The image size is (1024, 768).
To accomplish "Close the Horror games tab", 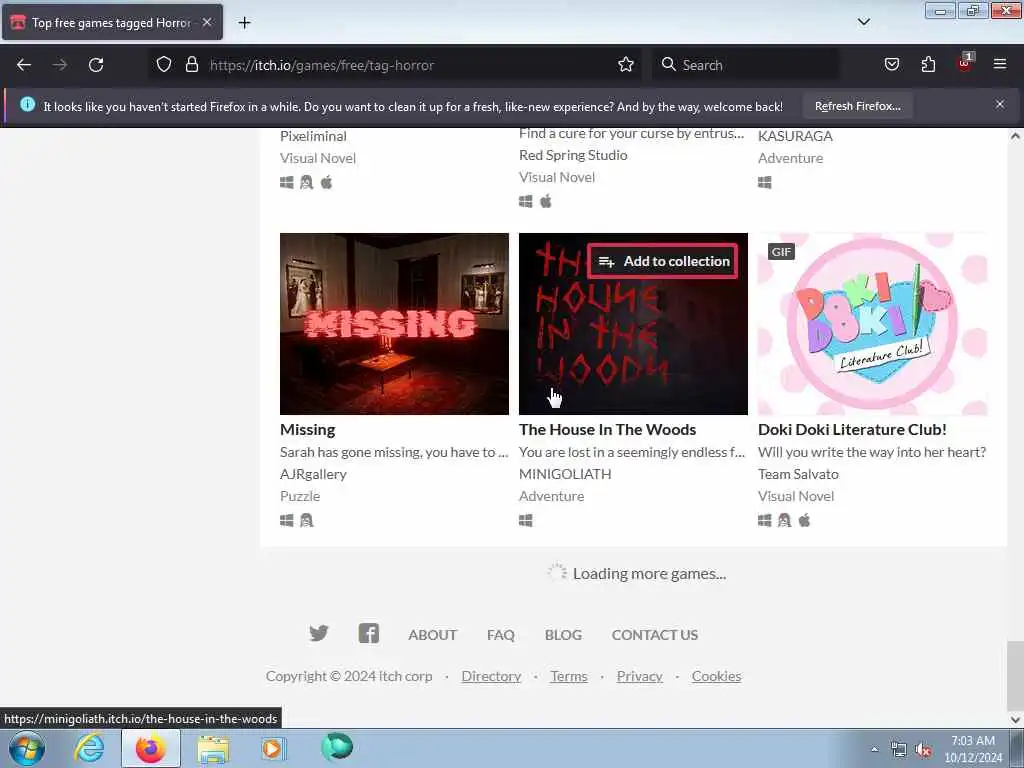I will (207, 22).
